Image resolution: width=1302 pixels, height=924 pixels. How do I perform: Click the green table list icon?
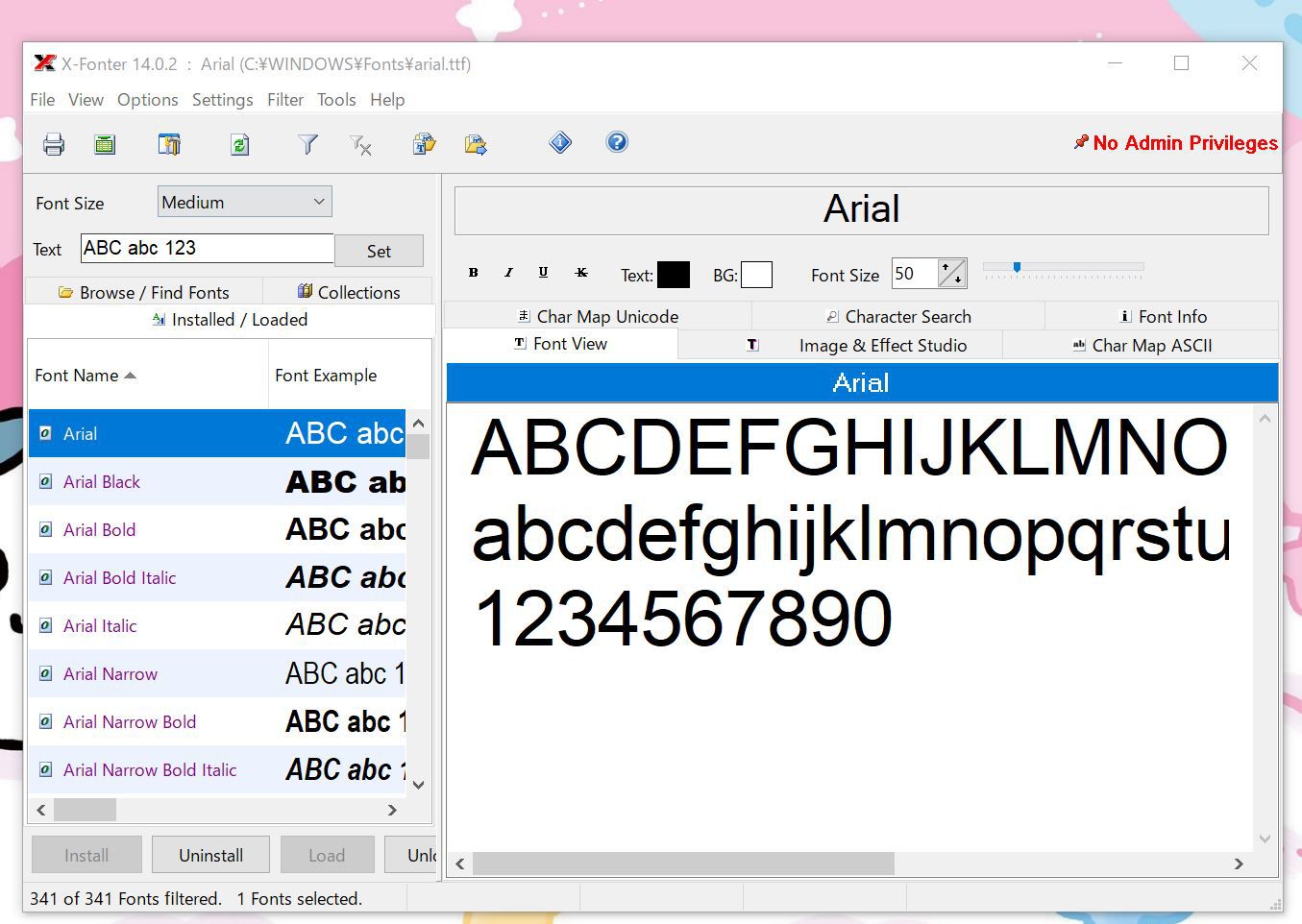[x=105, y=144]
